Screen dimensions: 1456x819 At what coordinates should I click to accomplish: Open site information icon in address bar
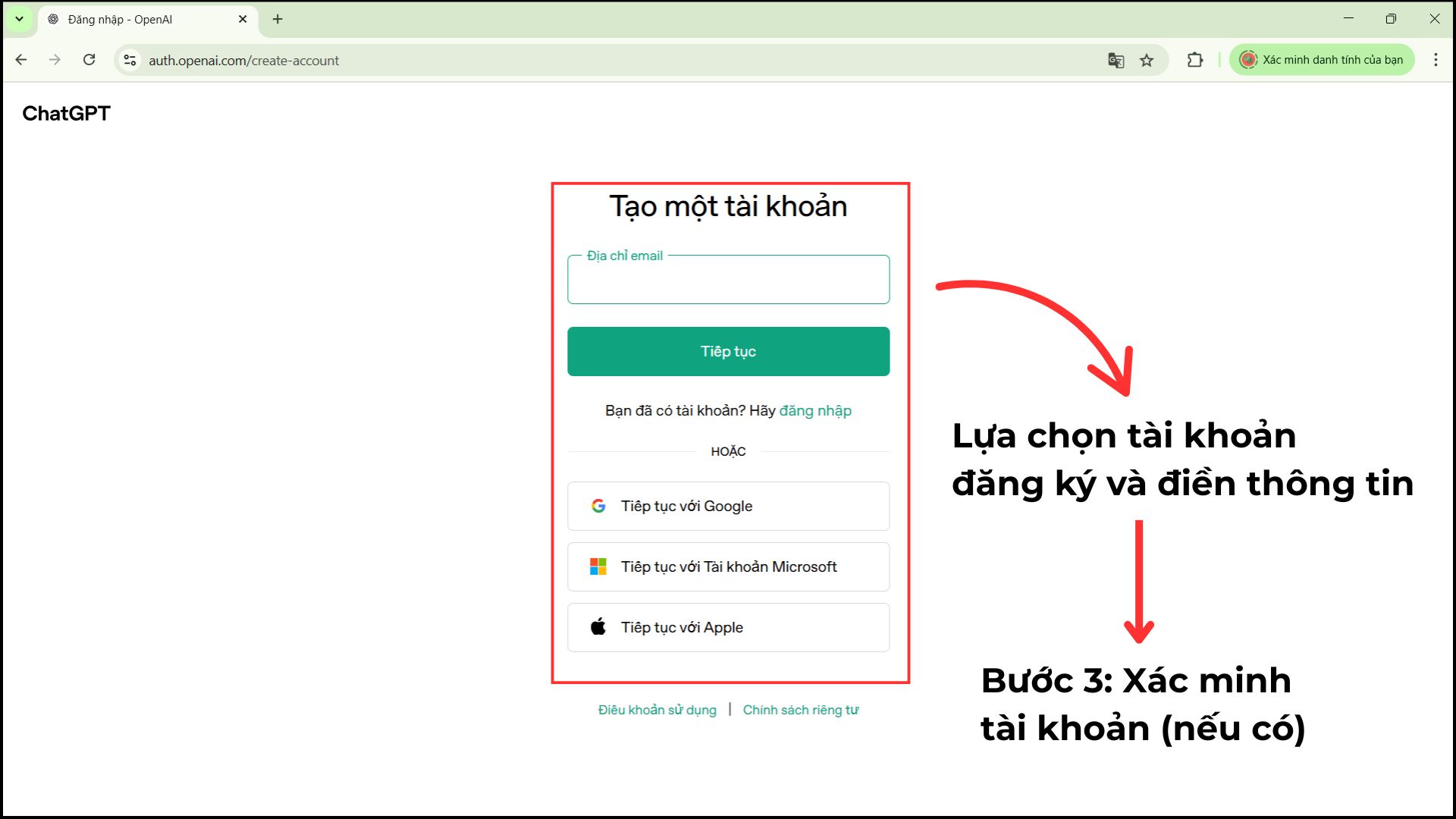(x=130, y=60)
